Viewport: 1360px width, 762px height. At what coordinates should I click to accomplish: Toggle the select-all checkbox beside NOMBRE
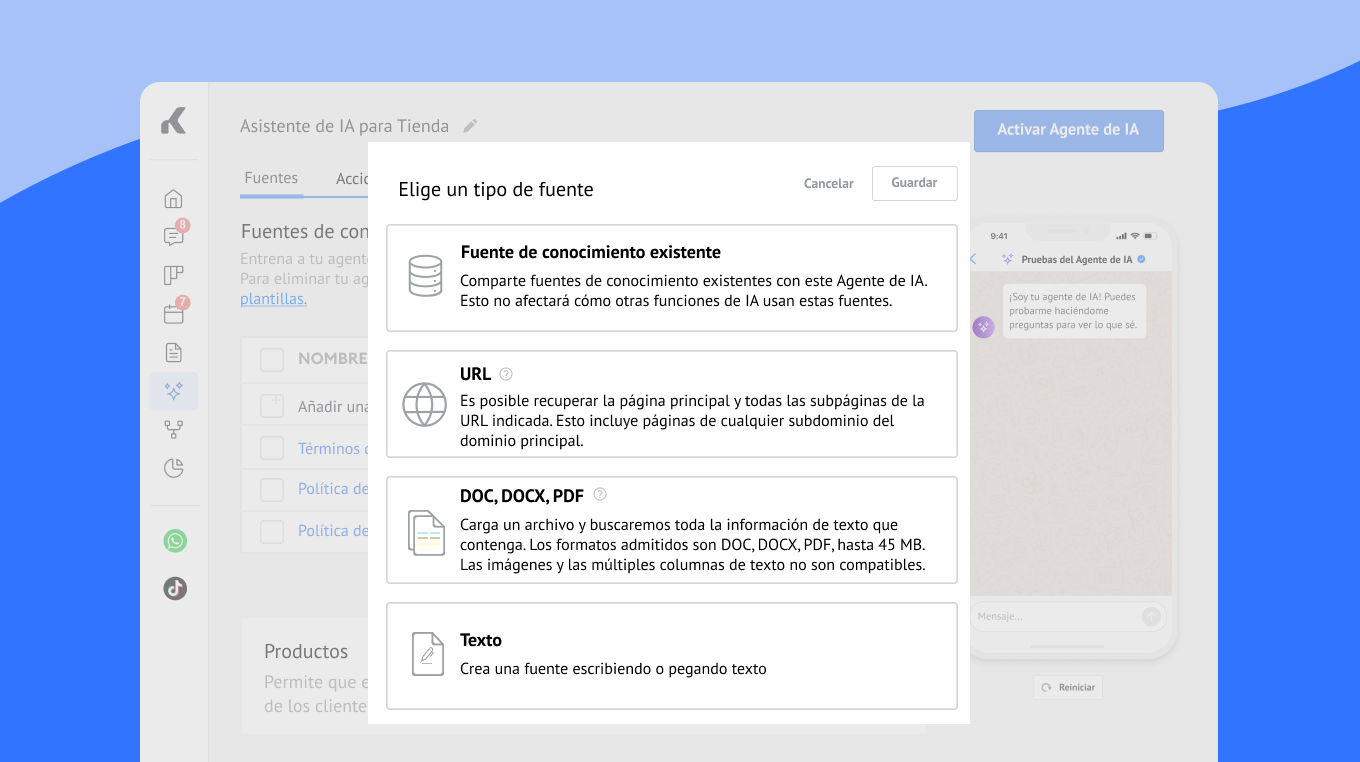(272, 359)
